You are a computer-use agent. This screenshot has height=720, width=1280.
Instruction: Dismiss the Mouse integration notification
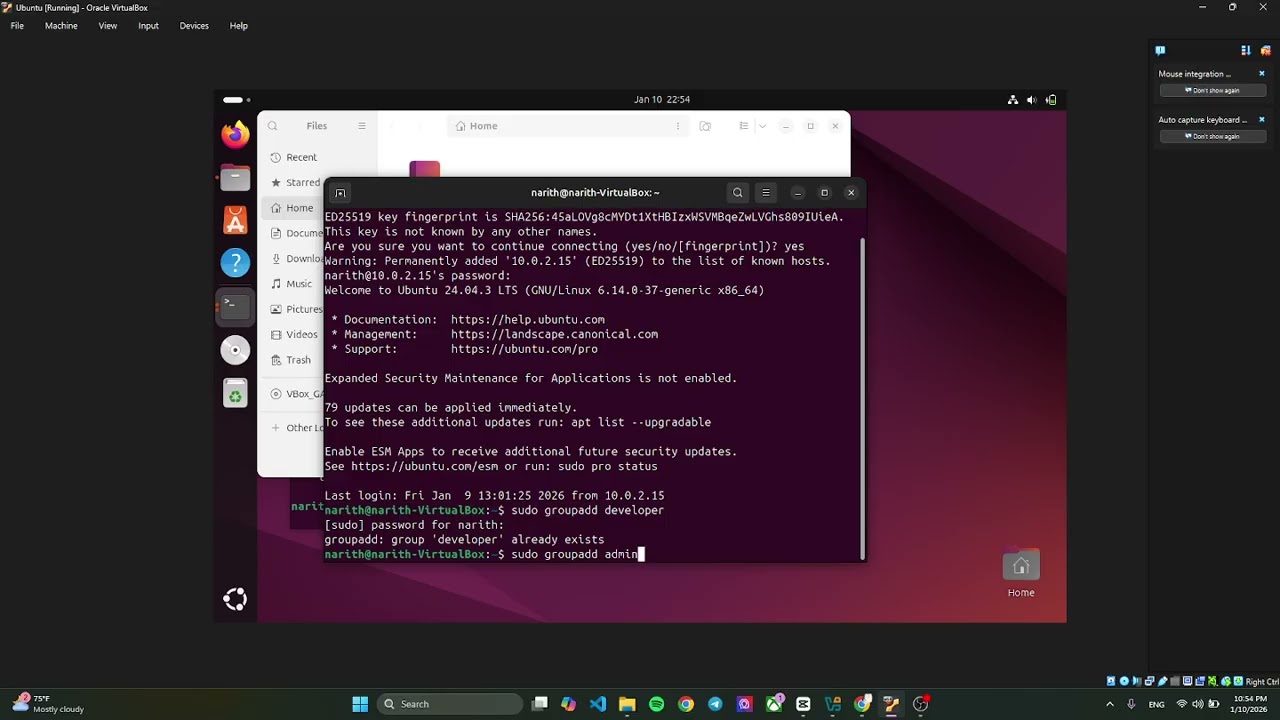pos(1261,74)
